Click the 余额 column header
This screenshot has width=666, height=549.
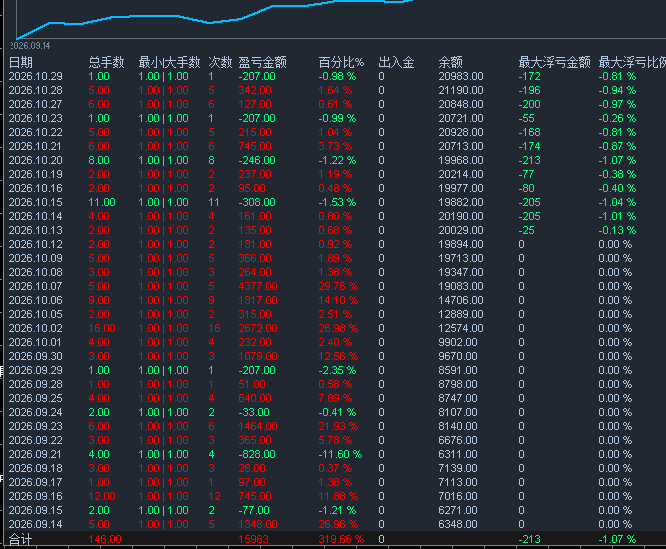click(450, 62)
